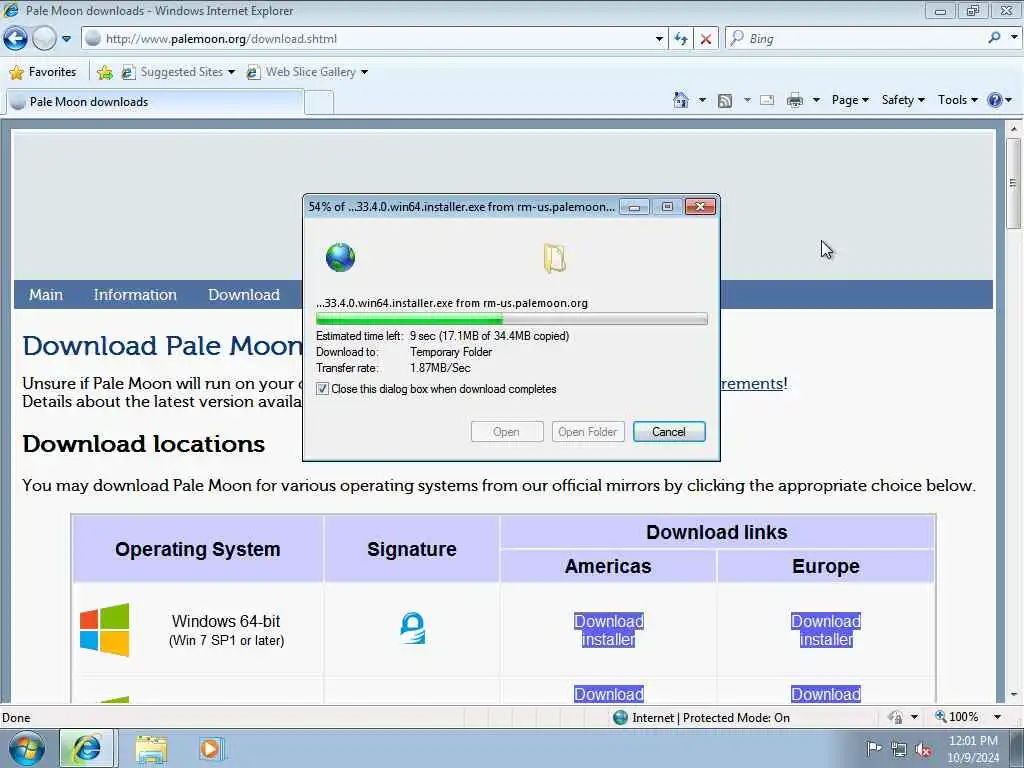Open the Page menu
Viewport: 1024px width, 768px height.
850,100
